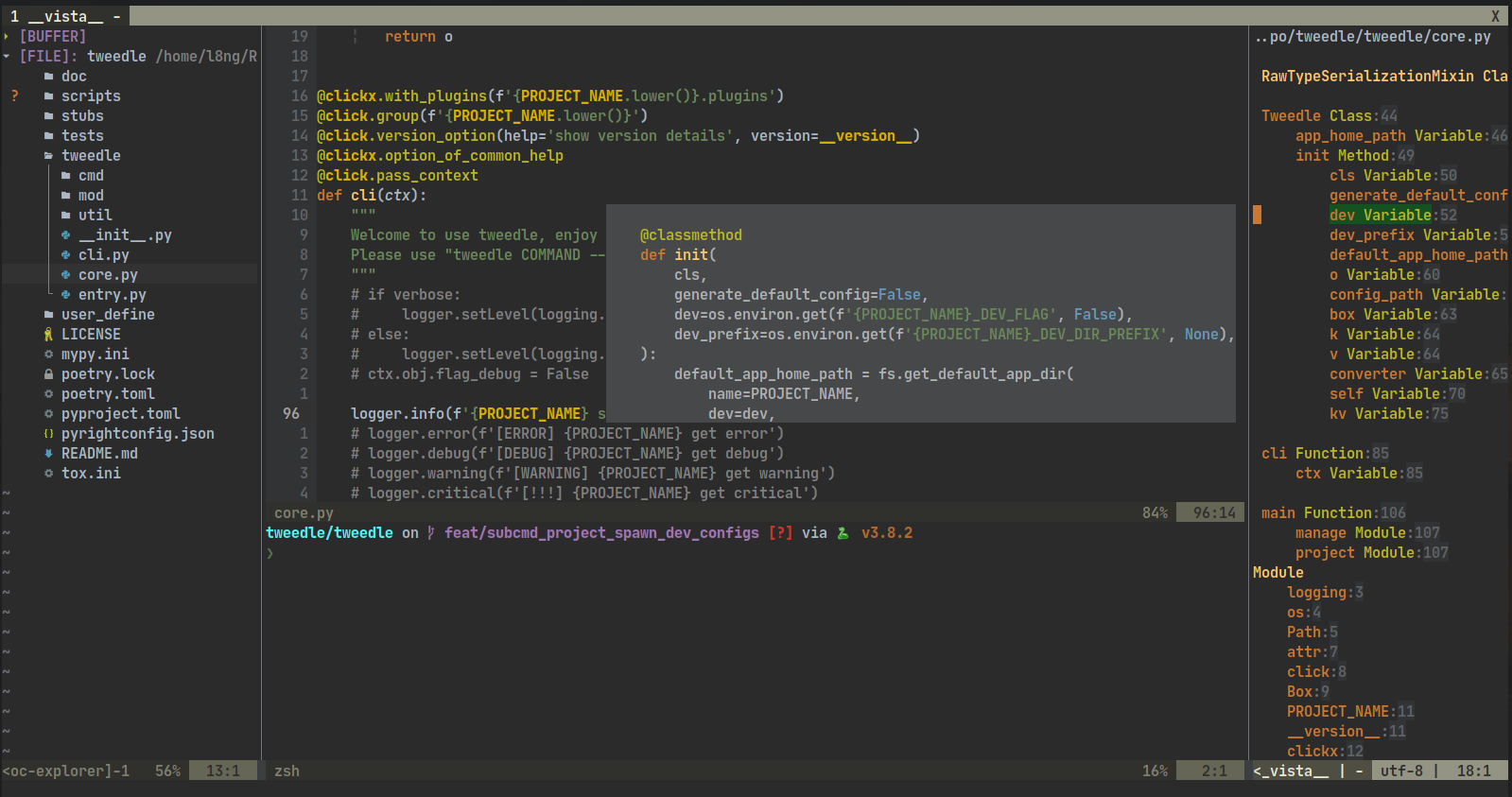
Task: Click the Python icon beside cli.py
Action: pos(65,255)
